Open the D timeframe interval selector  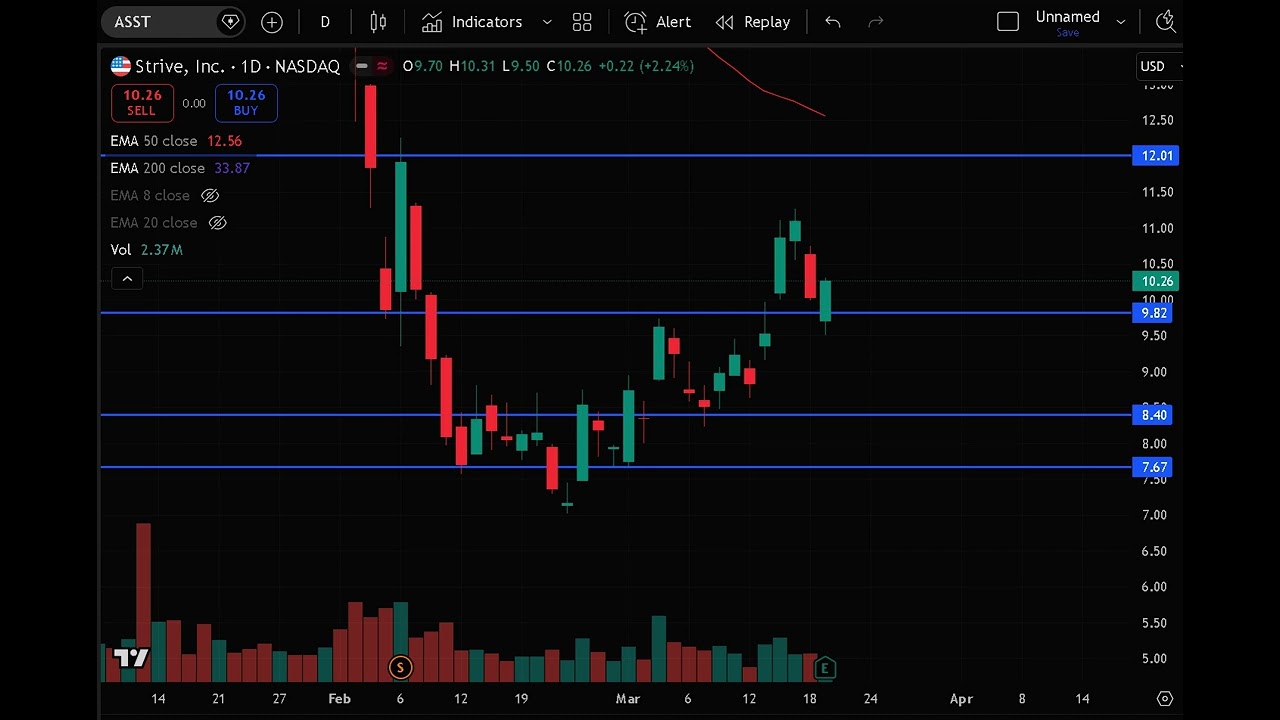tap(325, 21)
